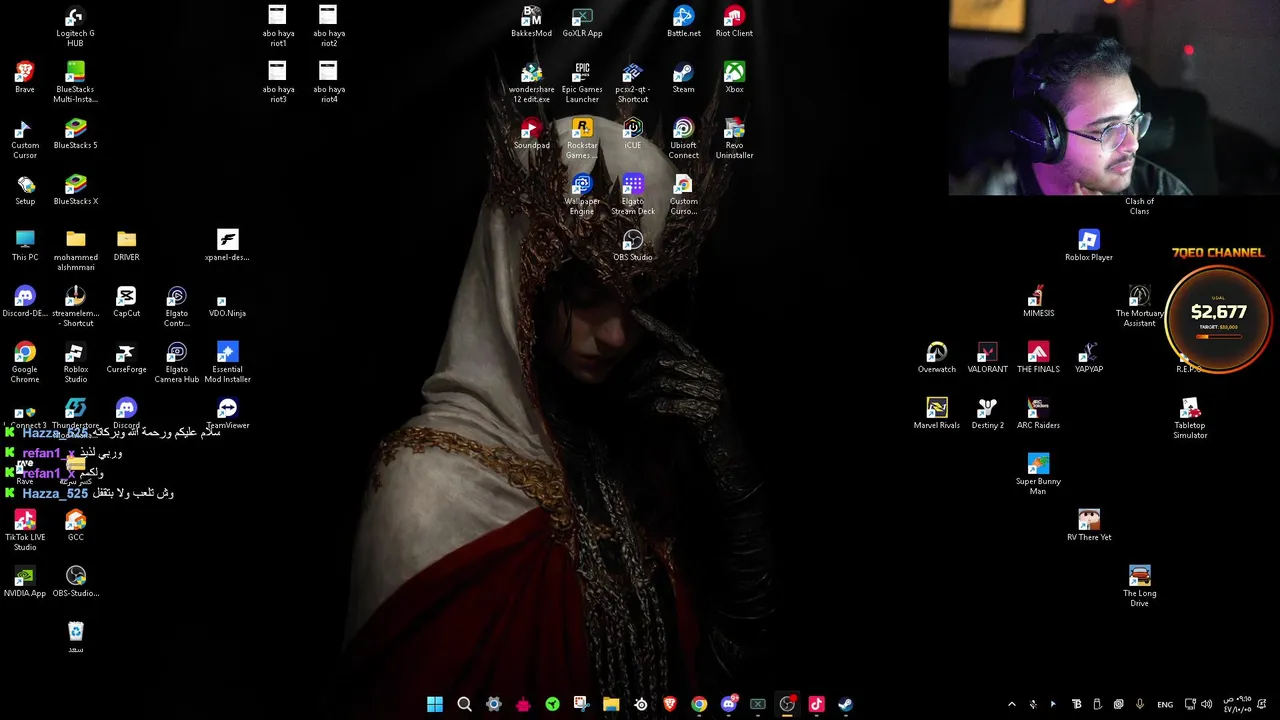Select the BlueStacks X desktop icon
Image resolution: width=1280 pixels, height=720 pixels.
[75, 190]
